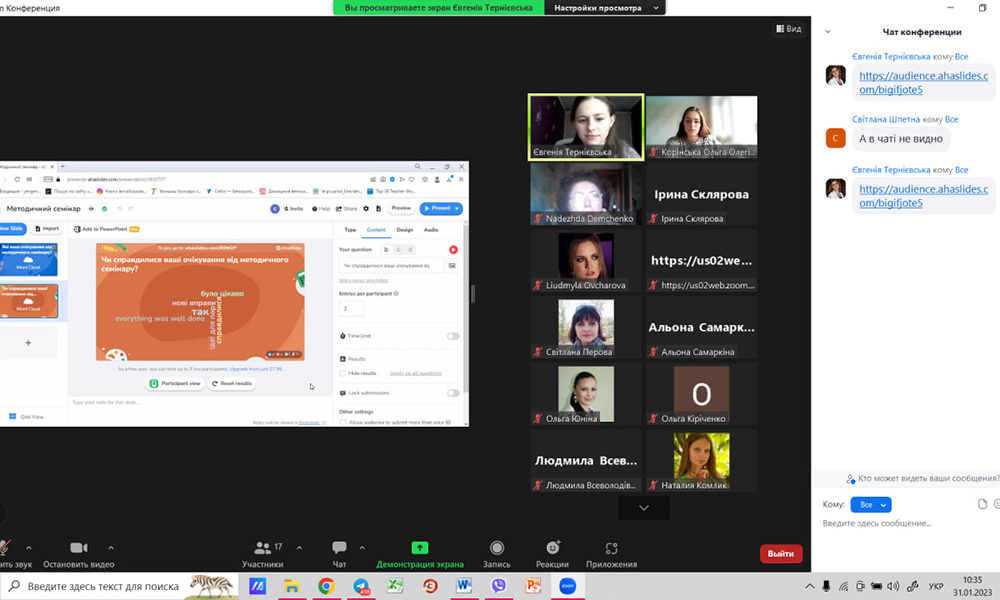The width and height of the screenshot is (1000, 600).
Task: Click the Entries per participant number field
Action: click(x=351, y=308)
